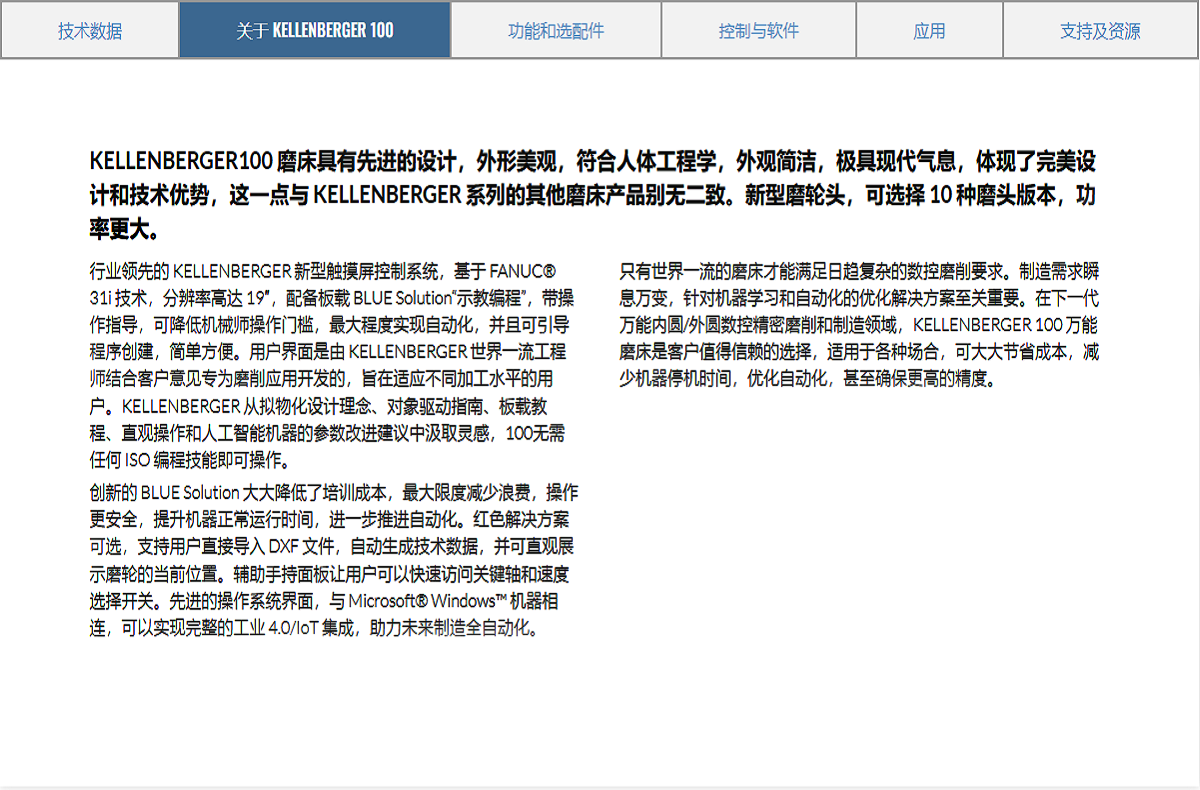Select the 关于 KELLENBERGER 100 tab

315,31
